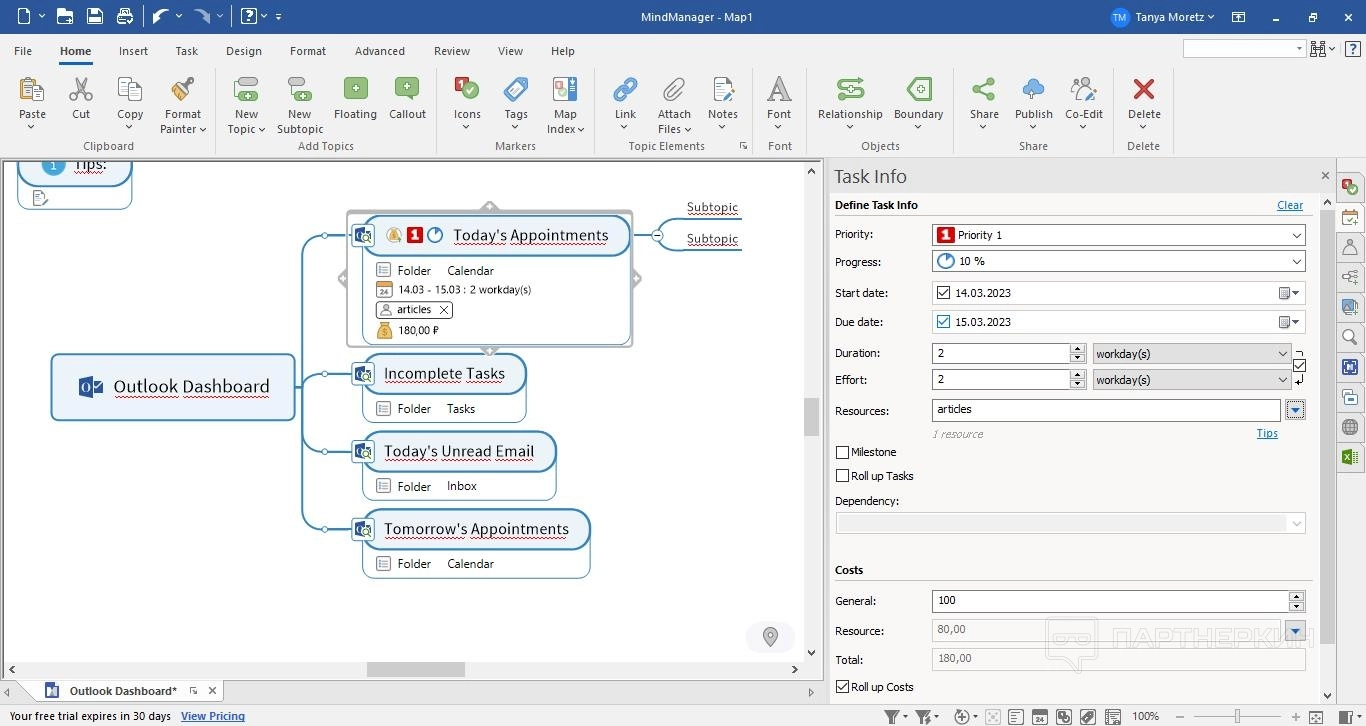Open the View Pricing link
This screenshot has width=1366, height=726.
[x=212, y=716]
